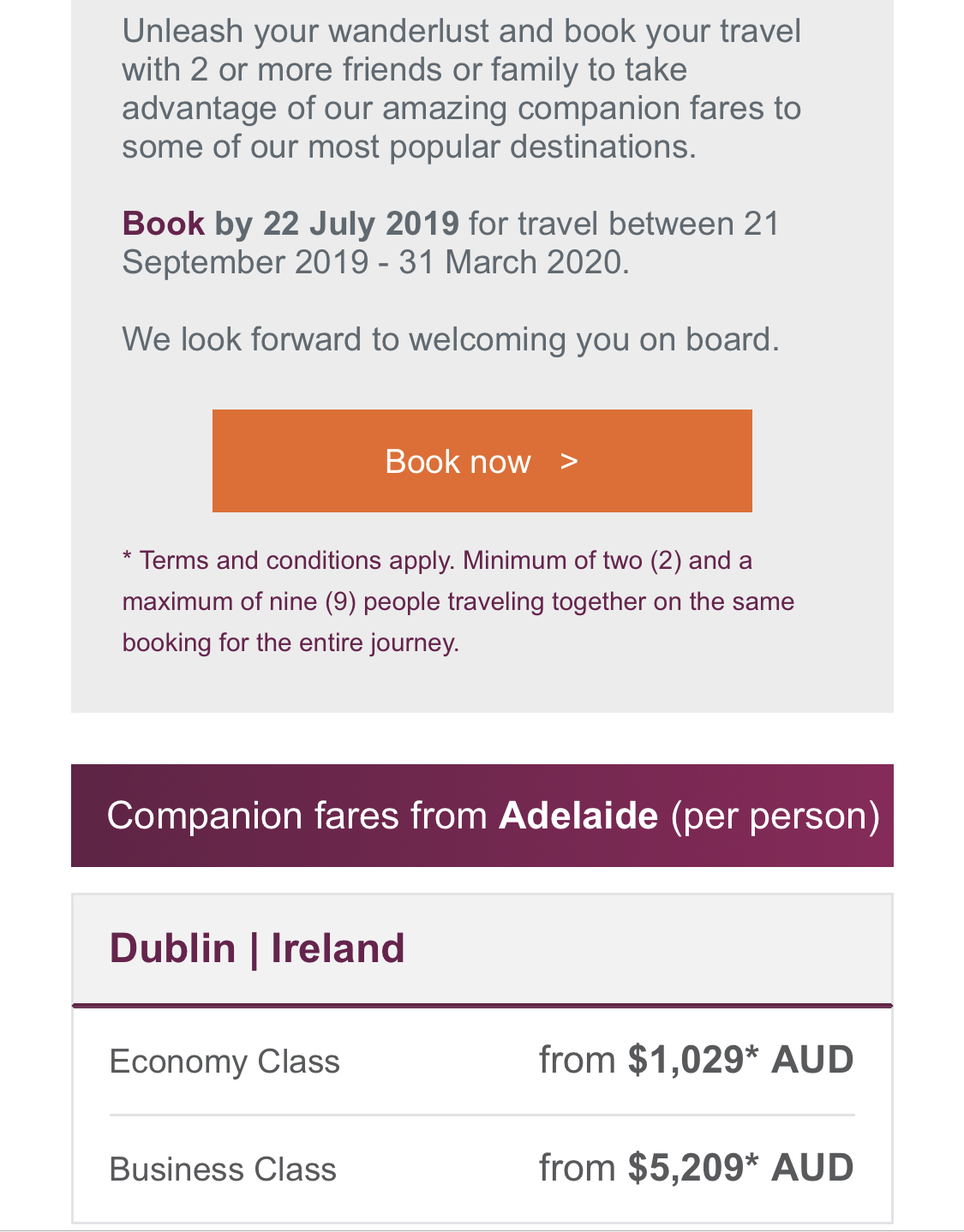Click the bold 22 July 2019 deadline

361,224
